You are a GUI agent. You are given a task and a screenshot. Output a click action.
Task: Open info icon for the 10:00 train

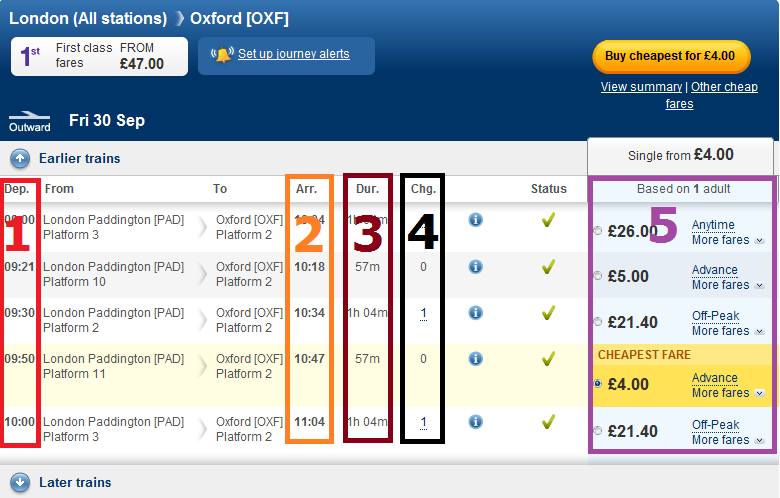point(476,422)
